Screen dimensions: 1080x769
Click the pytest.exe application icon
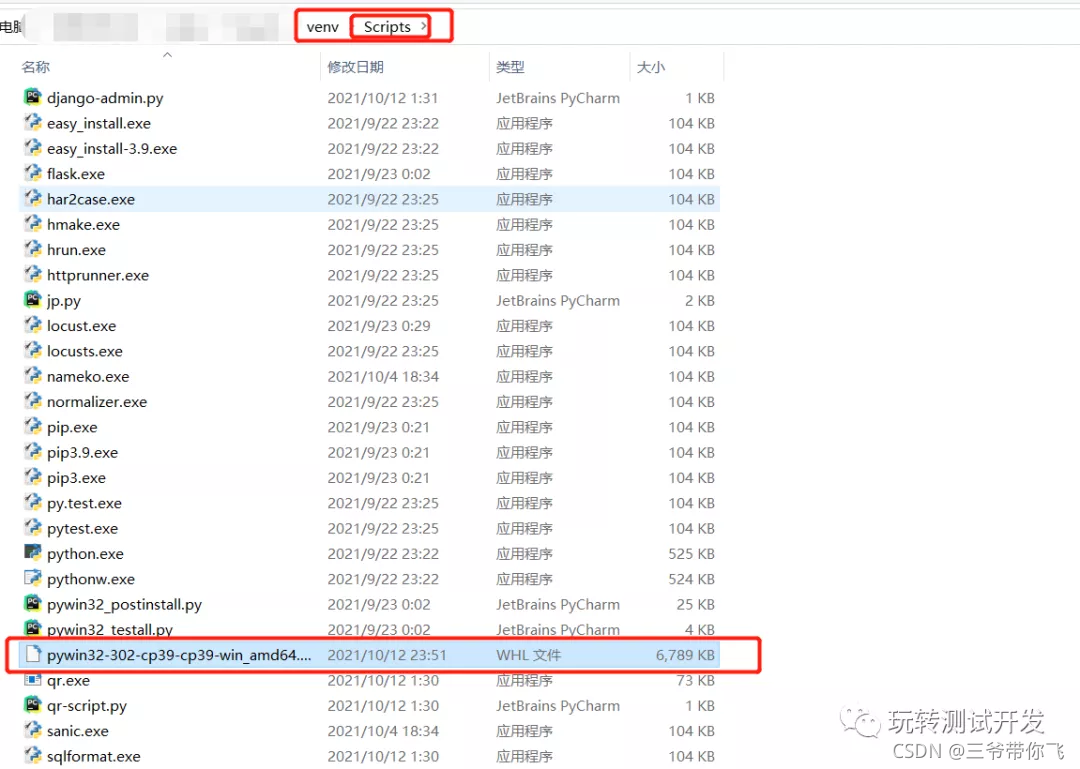tap(32, 528)
